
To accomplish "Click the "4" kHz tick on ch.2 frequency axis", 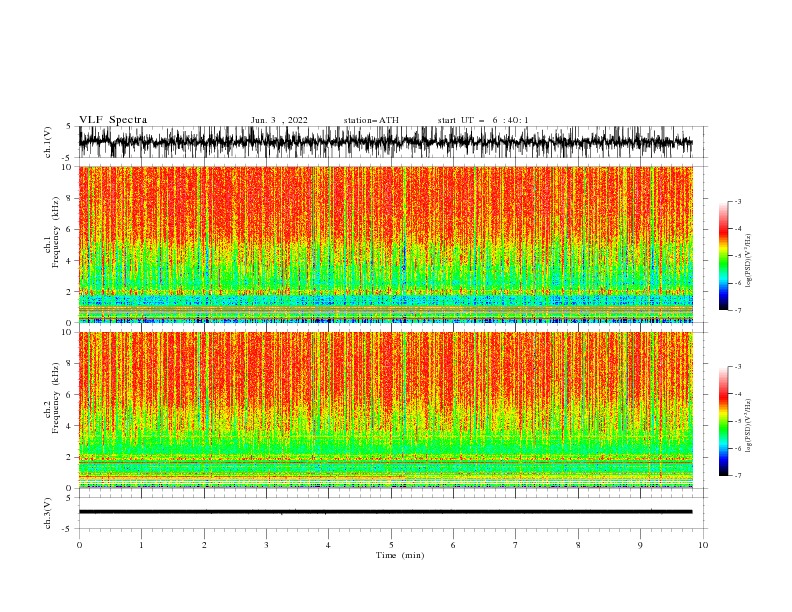I will [x=69, y=426].
